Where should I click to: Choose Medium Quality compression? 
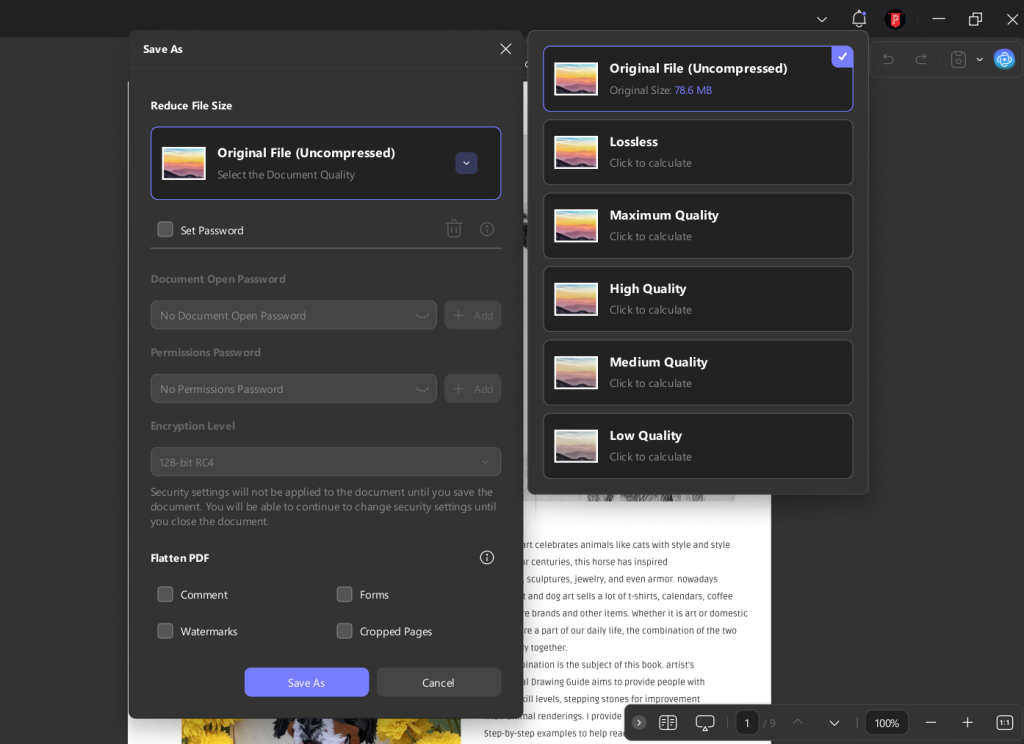tap(698, 372)
